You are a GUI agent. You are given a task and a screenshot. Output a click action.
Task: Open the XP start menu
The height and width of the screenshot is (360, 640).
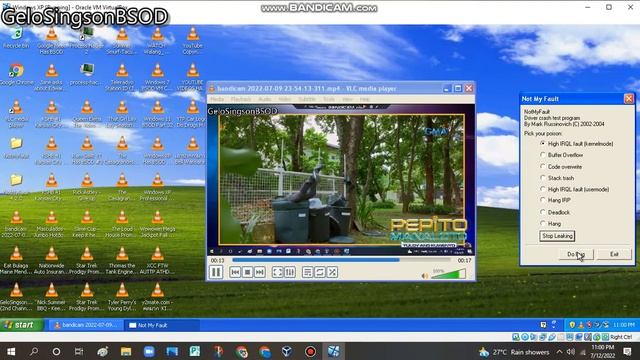click(21, 325)
